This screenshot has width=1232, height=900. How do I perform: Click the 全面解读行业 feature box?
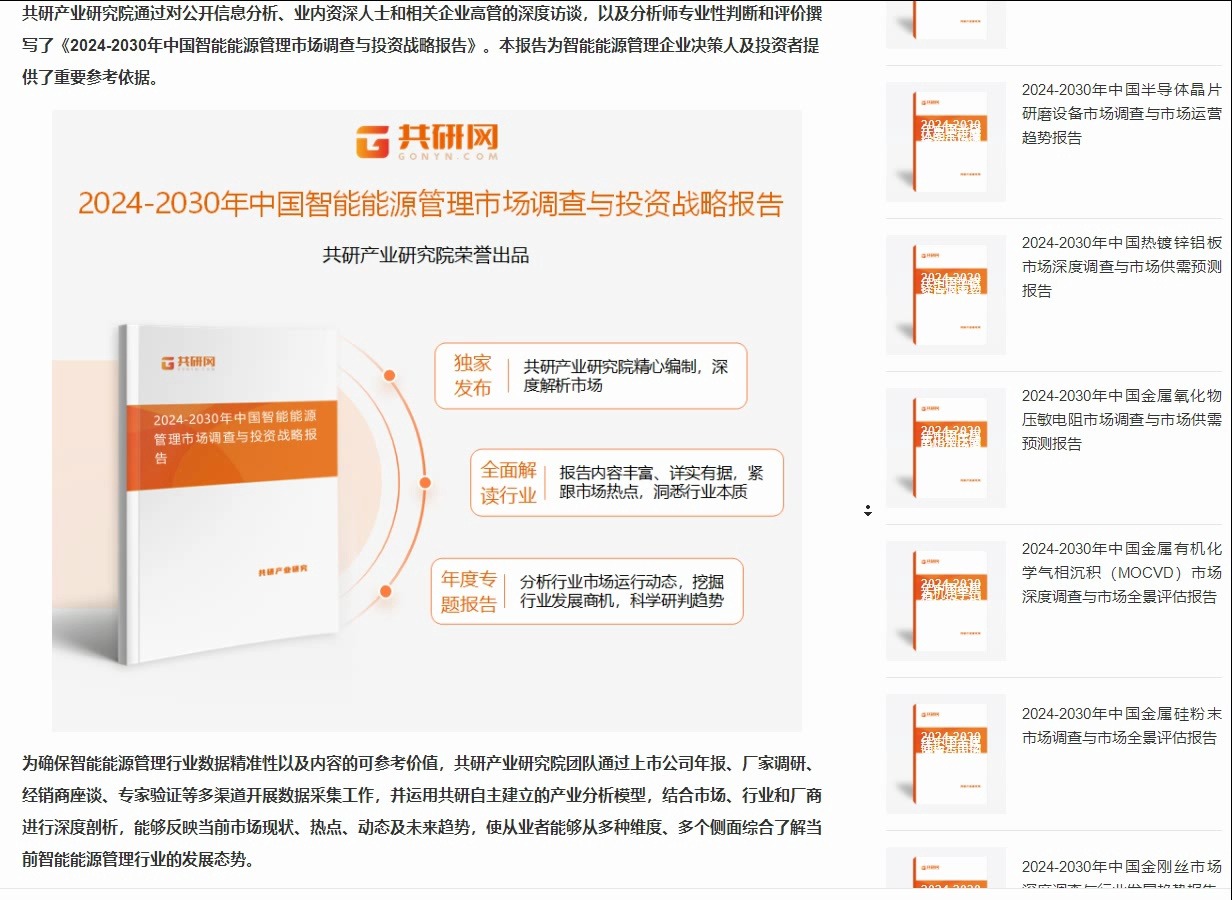627,482
